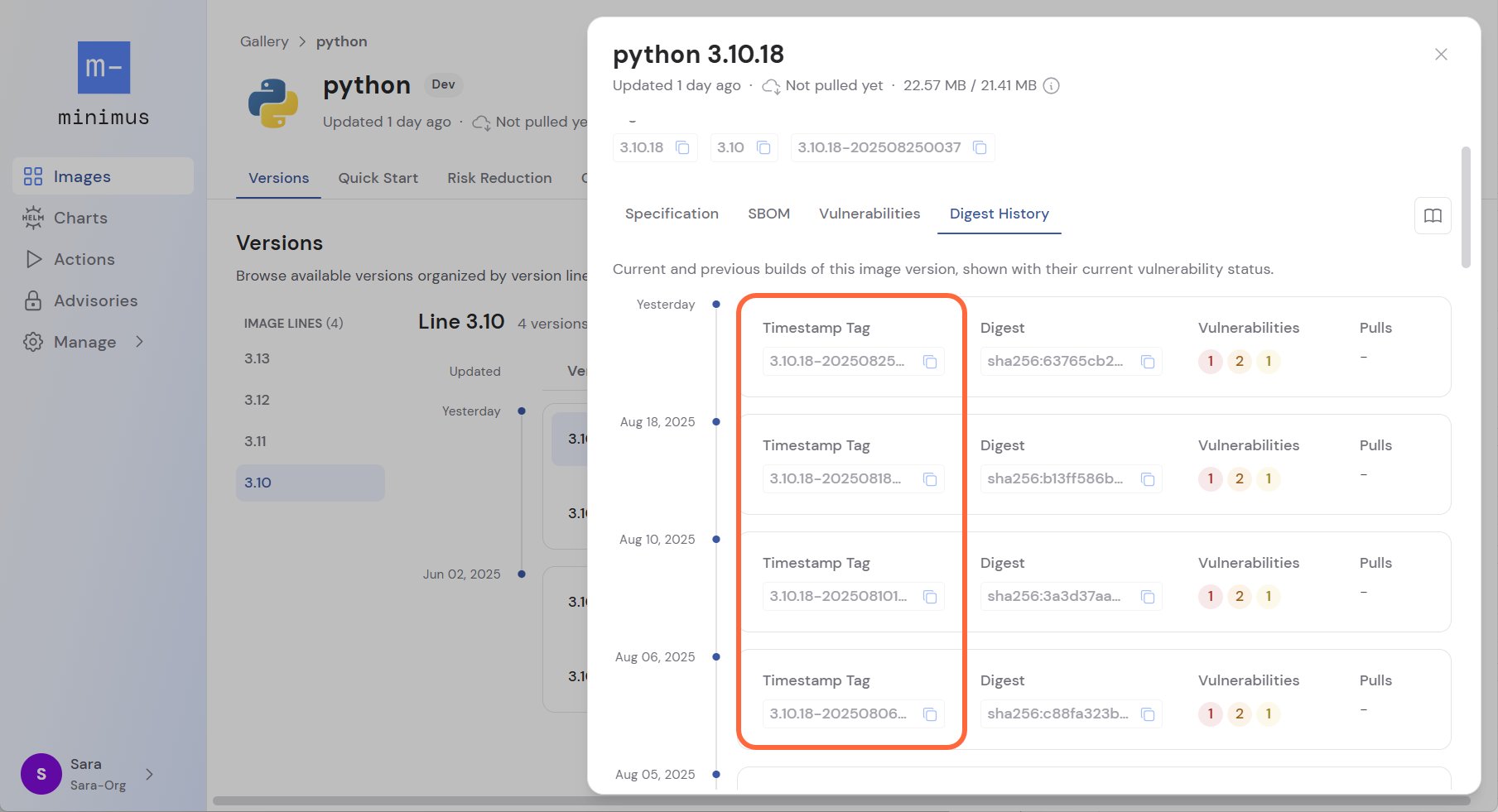The width and height of the screenshot is (1498, 812).
Task: Switch to the Specification tab
Action: tap(672, 214)
